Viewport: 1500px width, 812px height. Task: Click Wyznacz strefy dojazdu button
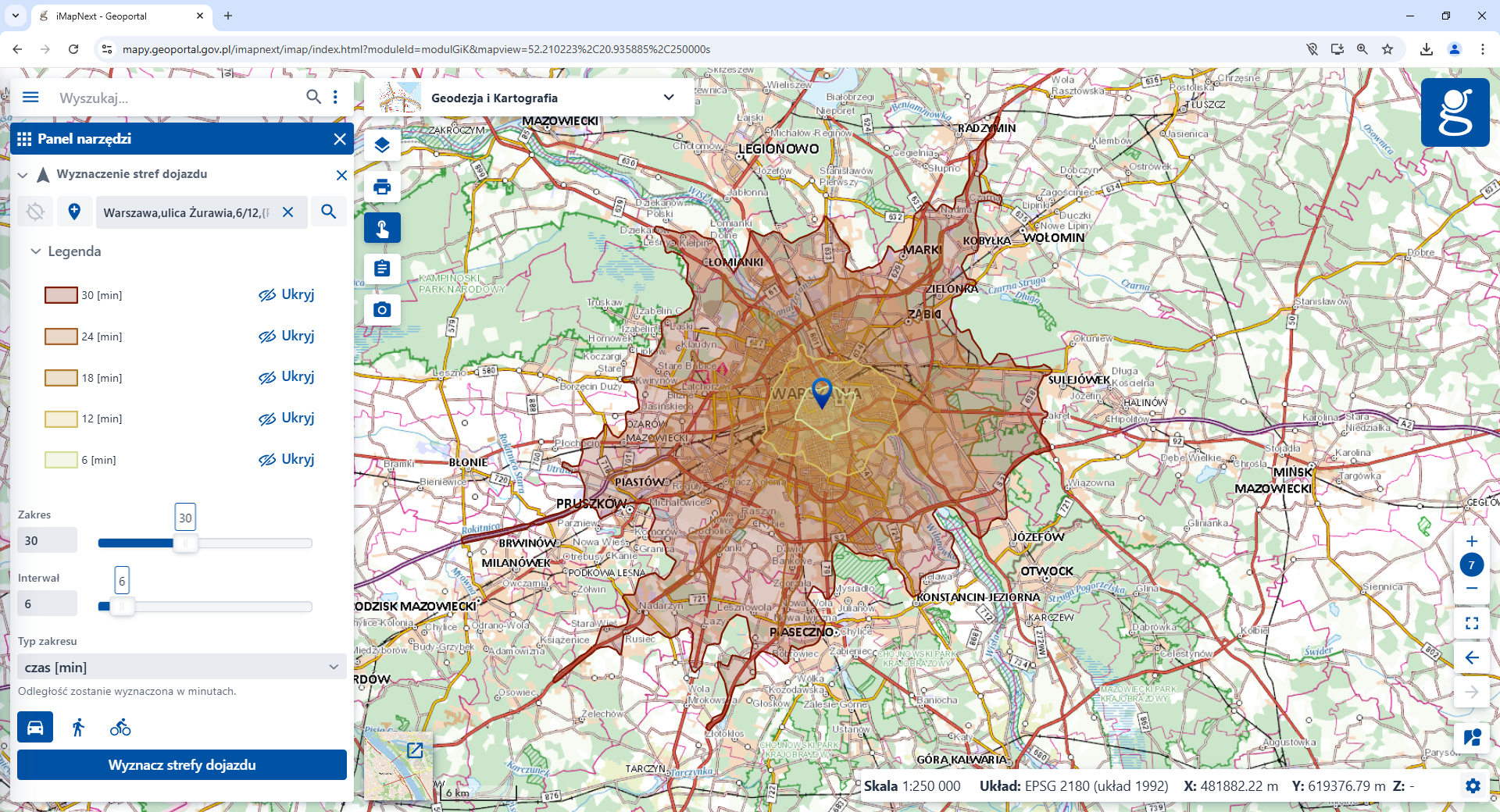coord(182,765)
